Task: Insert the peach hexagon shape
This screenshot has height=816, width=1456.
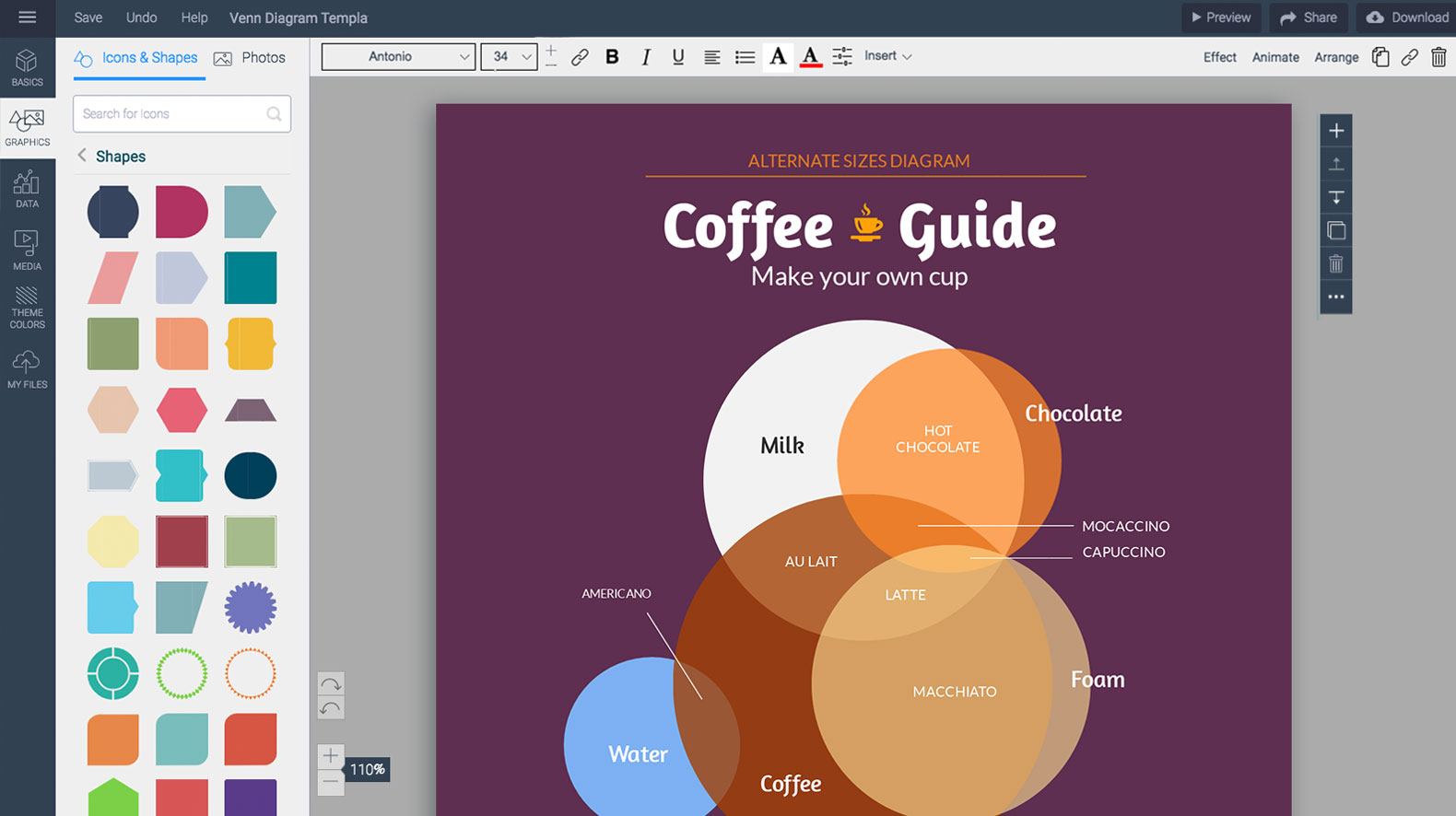Action: coord(113,410)
